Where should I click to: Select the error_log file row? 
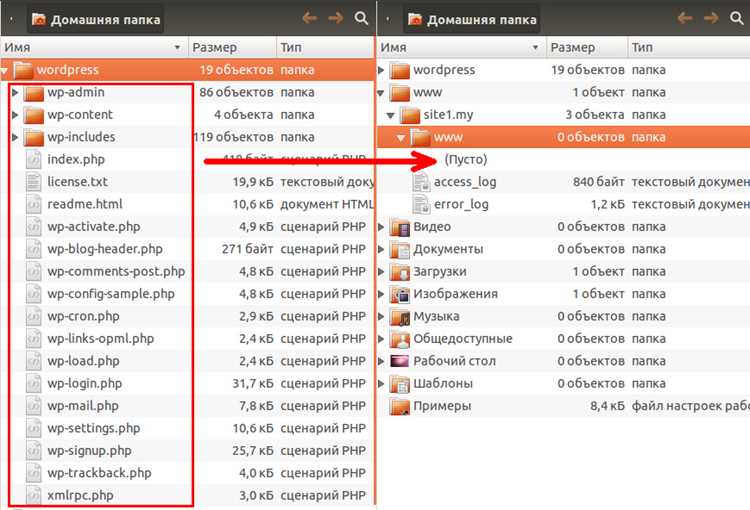[x=563, y=204]
